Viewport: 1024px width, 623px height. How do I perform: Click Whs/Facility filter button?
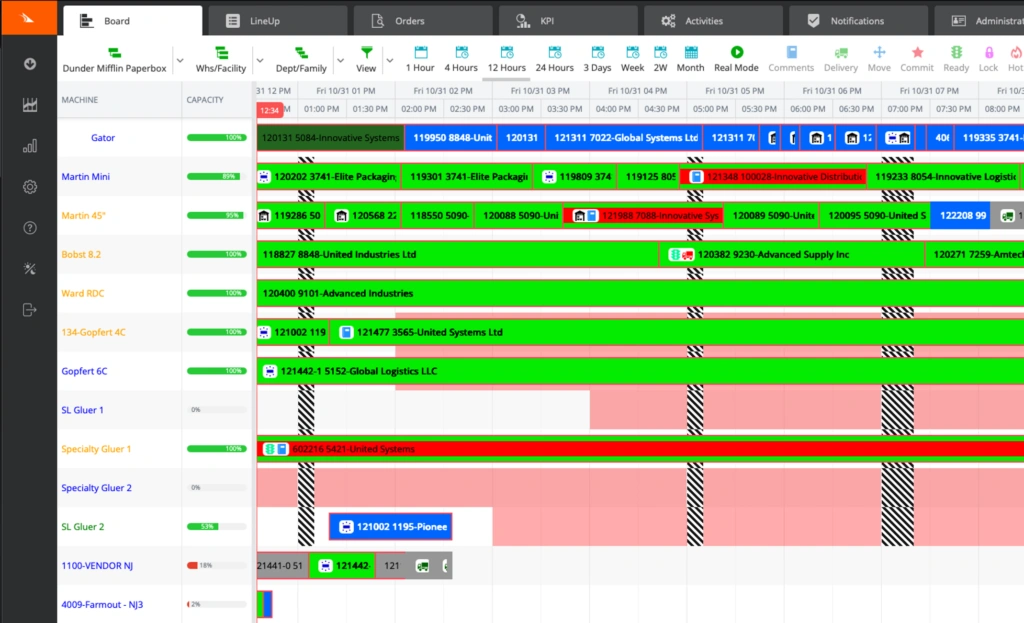pos(221,59)
